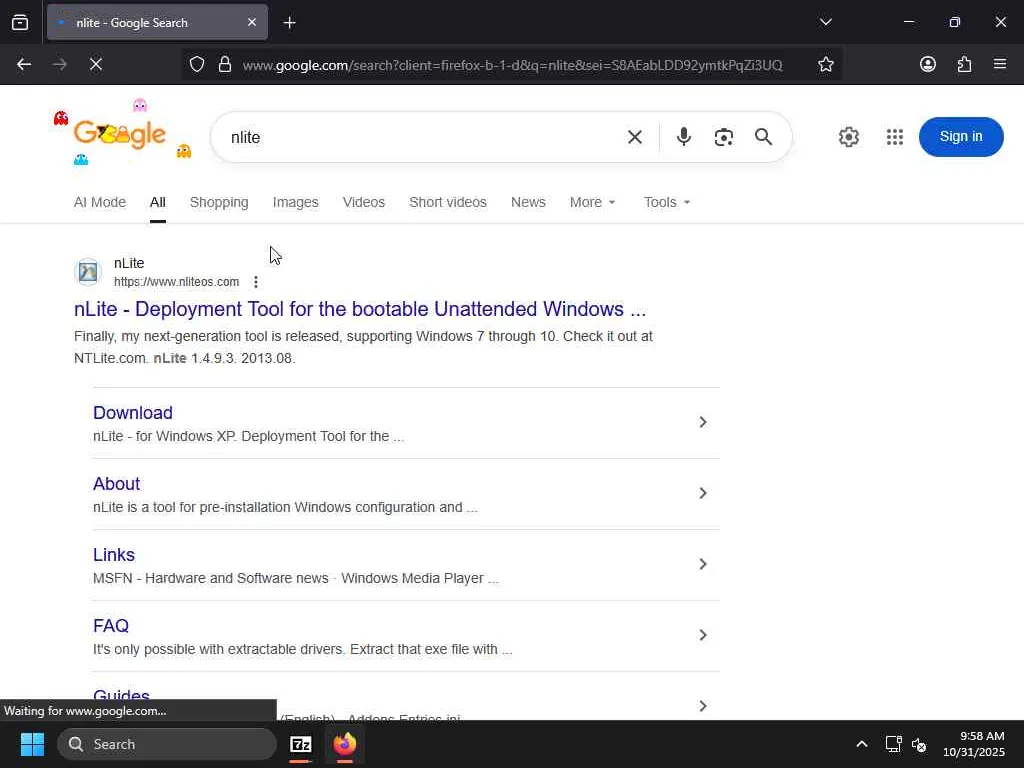This screenshot has width=1024, height=768.
Task: Open the Download sitelink
Action: pyautogui.click(x=133, y=413)
